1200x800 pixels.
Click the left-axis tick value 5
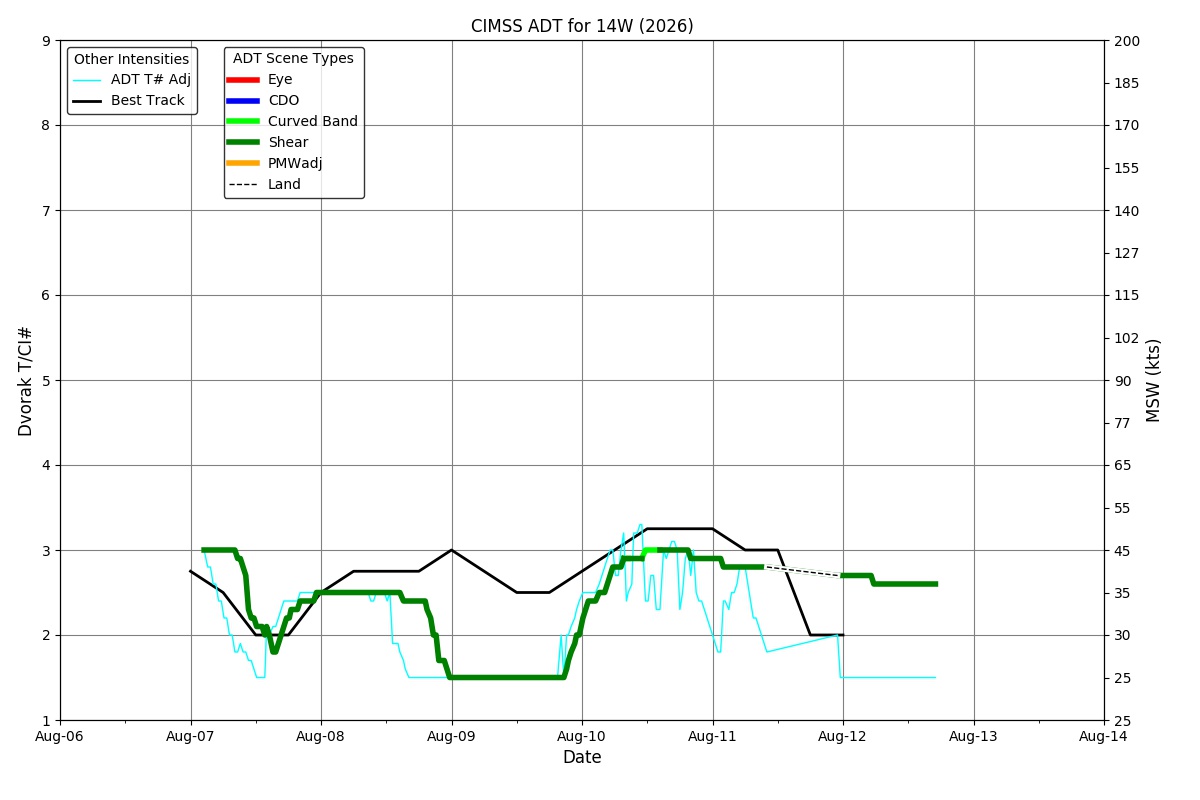(x=46, y=381)
